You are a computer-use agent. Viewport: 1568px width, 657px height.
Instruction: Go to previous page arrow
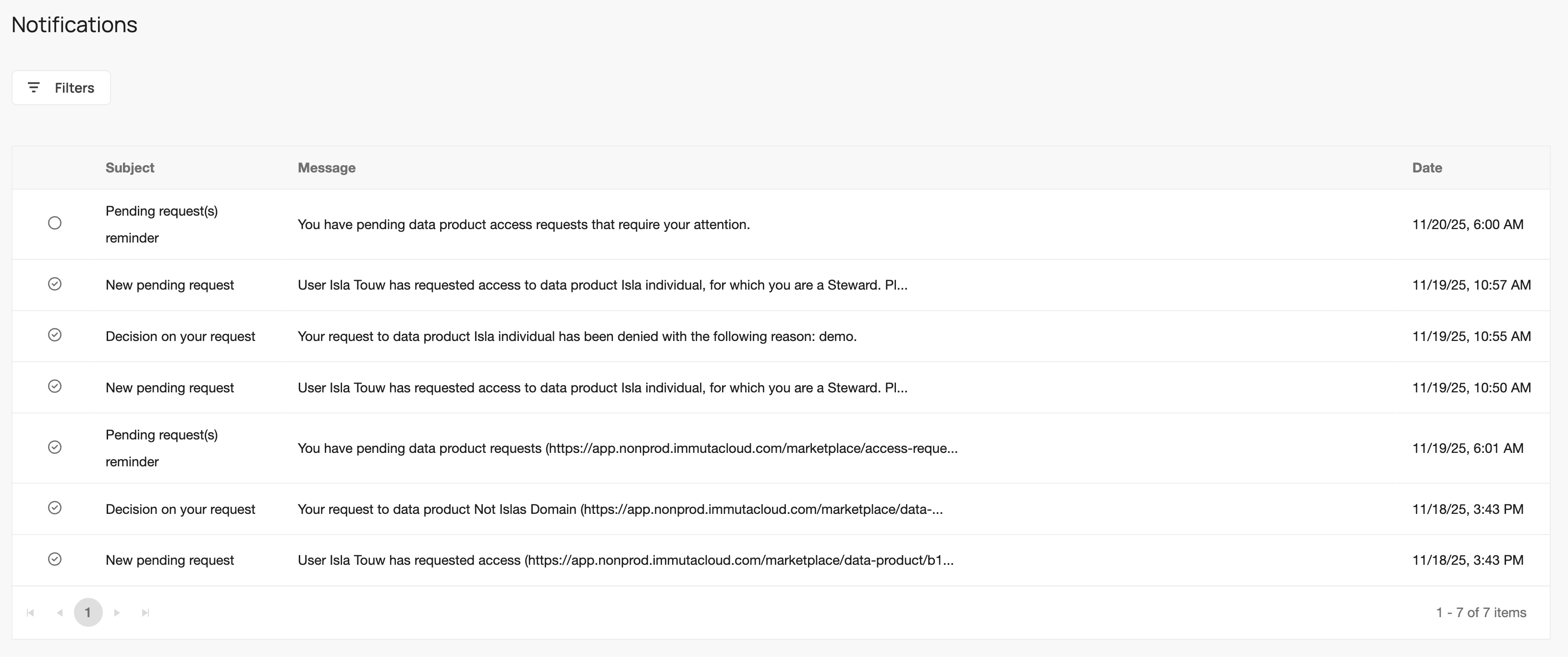click(60, 613)
